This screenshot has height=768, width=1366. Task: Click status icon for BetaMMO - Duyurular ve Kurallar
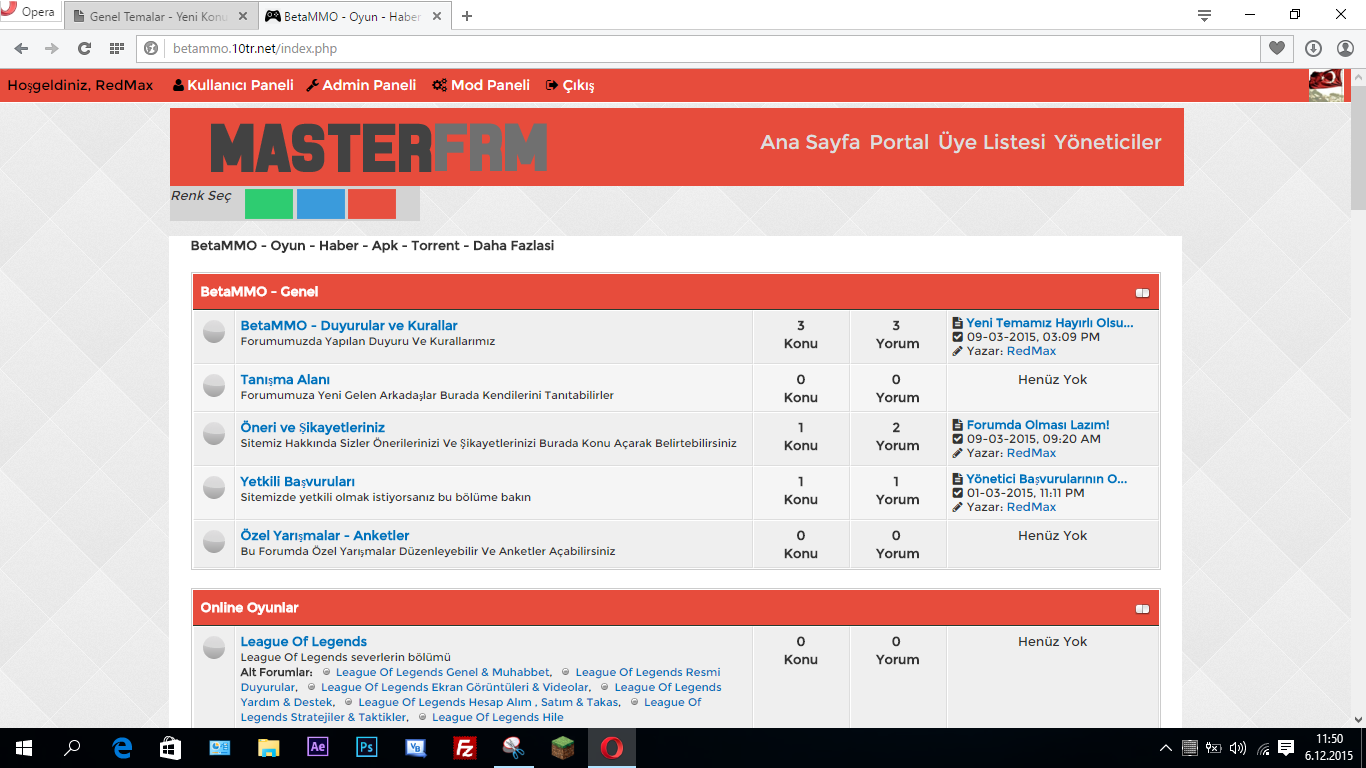214,332
